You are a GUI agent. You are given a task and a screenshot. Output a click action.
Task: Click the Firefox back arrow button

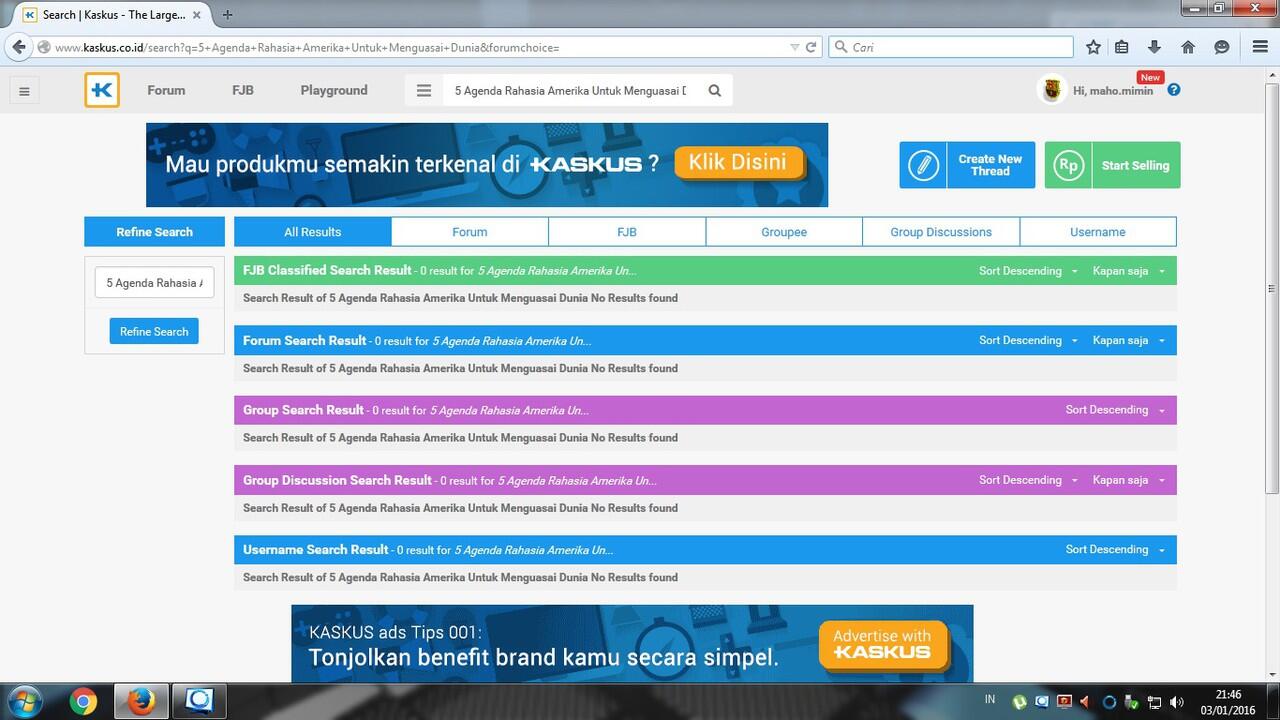18,47
